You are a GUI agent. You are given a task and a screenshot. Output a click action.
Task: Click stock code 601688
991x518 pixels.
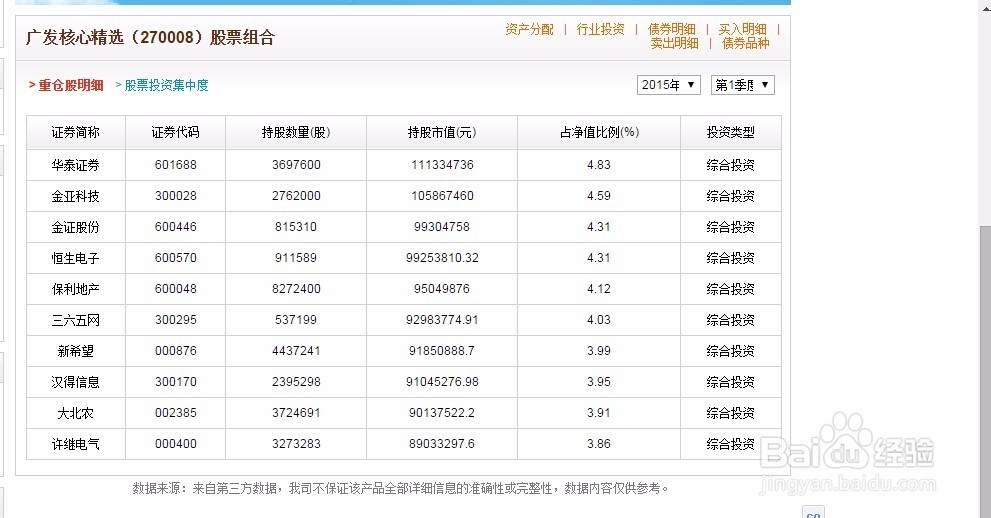(176, 165)
